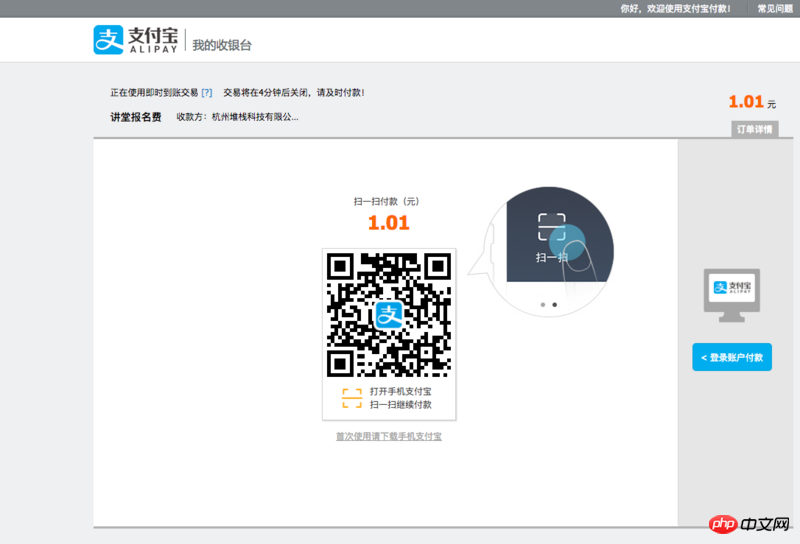Click 正在使用即时到账交易 text
The height and width of the screenshot is (544, 800).
tap(154, 93)
